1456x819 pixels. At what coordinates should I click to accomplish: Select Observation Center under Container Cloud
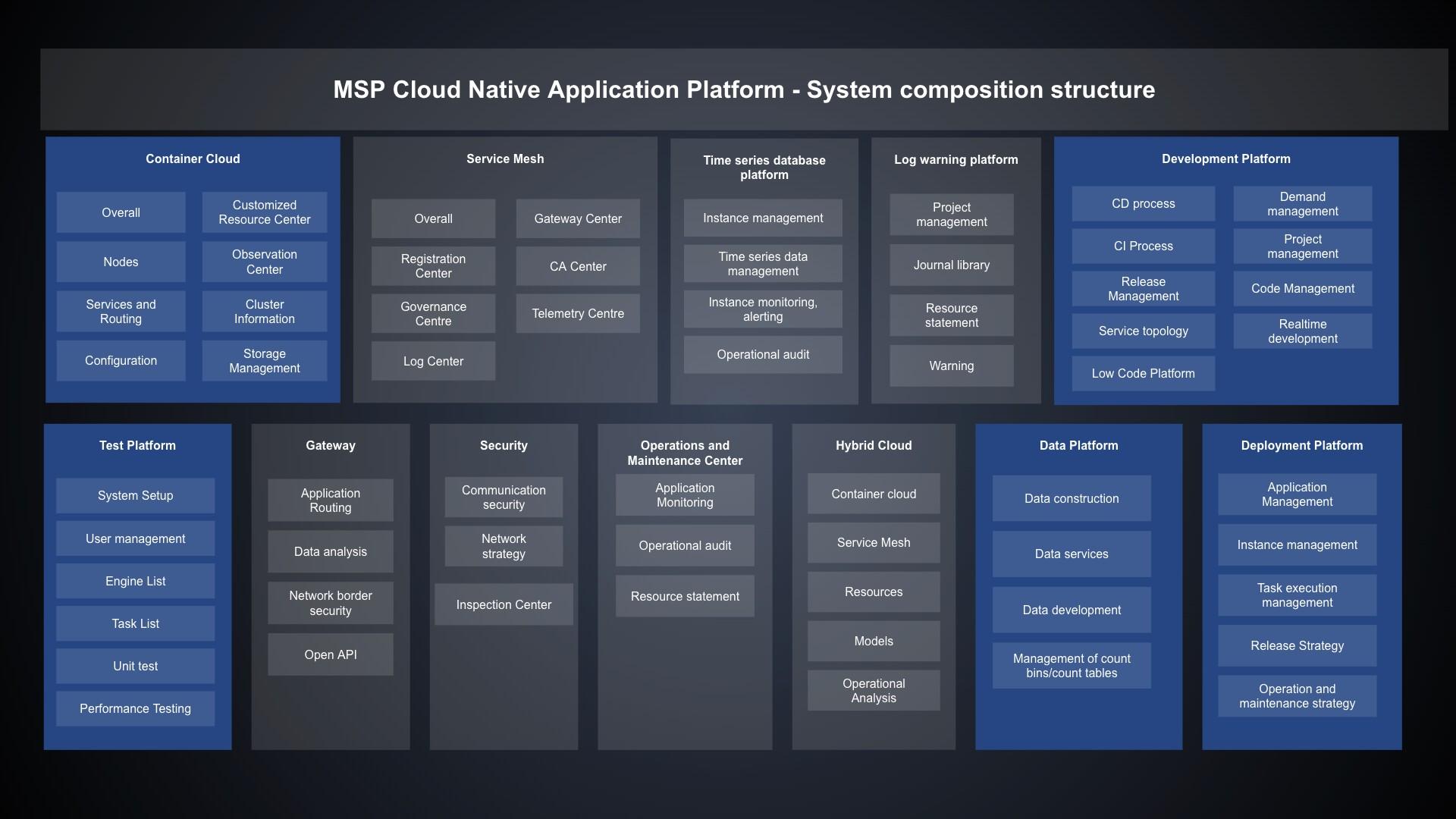(x=264, y=262)
